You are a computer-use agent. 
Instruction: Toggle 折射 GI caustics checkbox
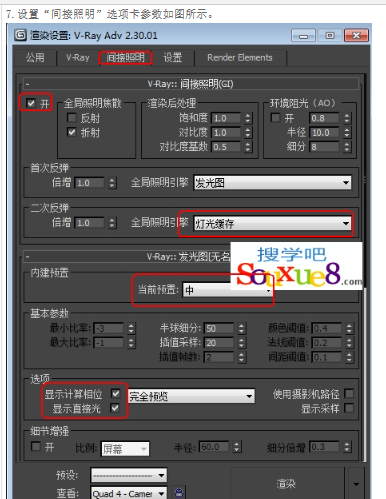coord(72,132)
